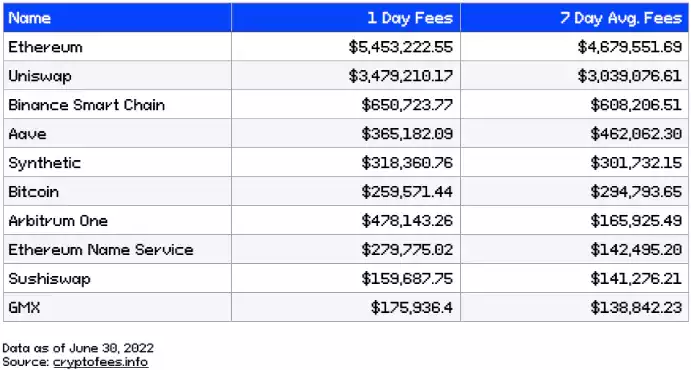Image resolution: width=691 pixels, height=370 pixels.
Task: Select the Sushiswap name cell
Action: [117, 278]
